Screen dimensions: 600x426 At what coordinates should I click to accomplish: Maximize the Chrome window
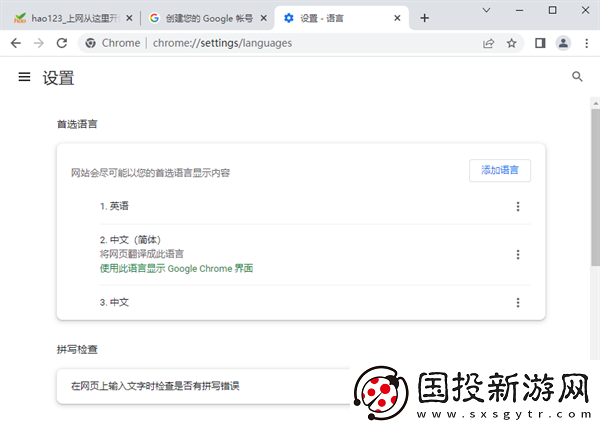click(x=552, y=10)
